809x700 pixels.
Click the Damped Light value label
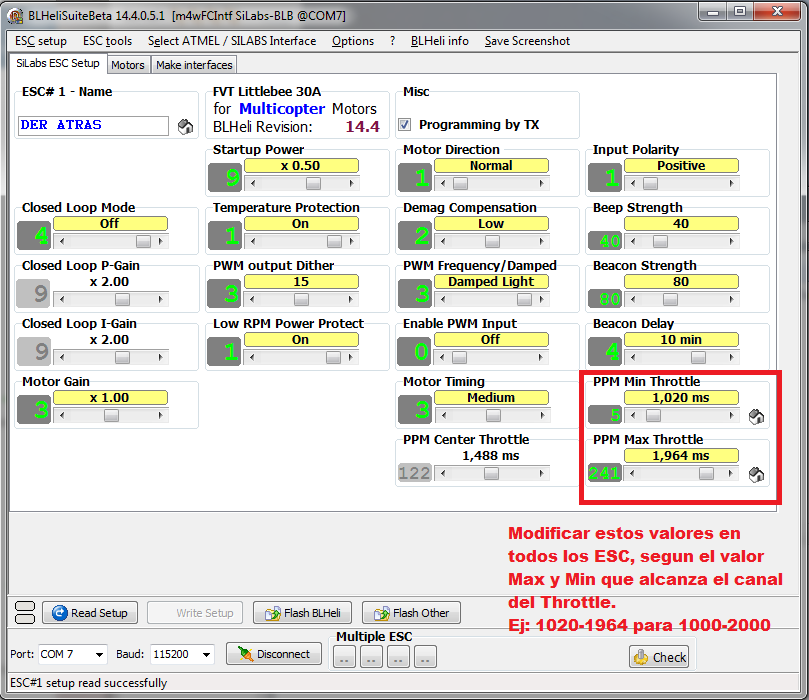[491, 282]
